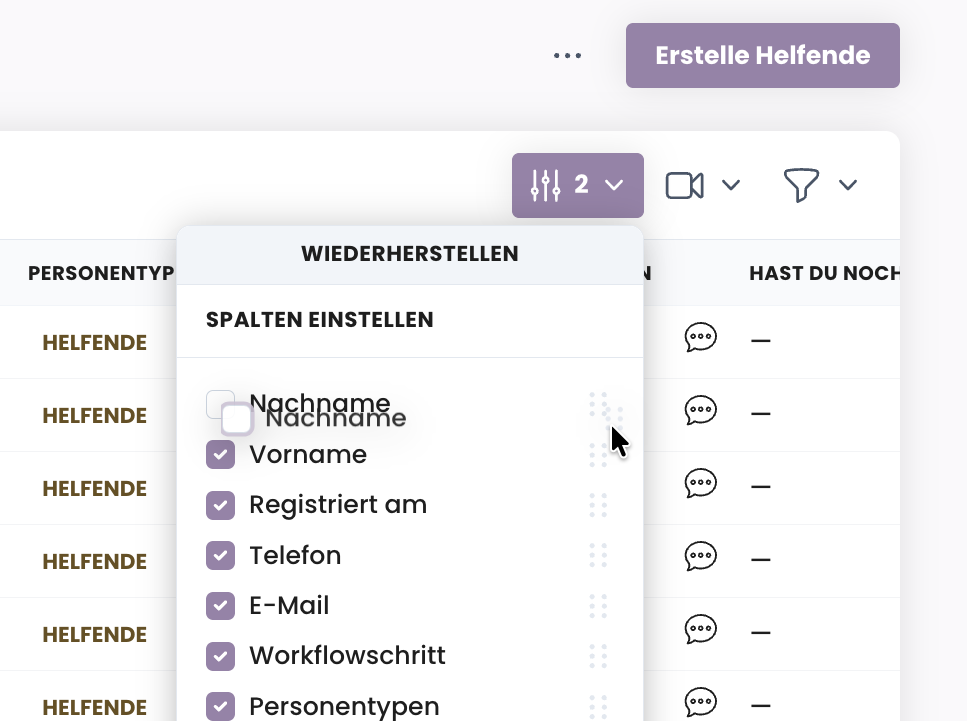Click the drag handle for E-Mail
This screenshot has width=967, height=721.
(598, 606)
